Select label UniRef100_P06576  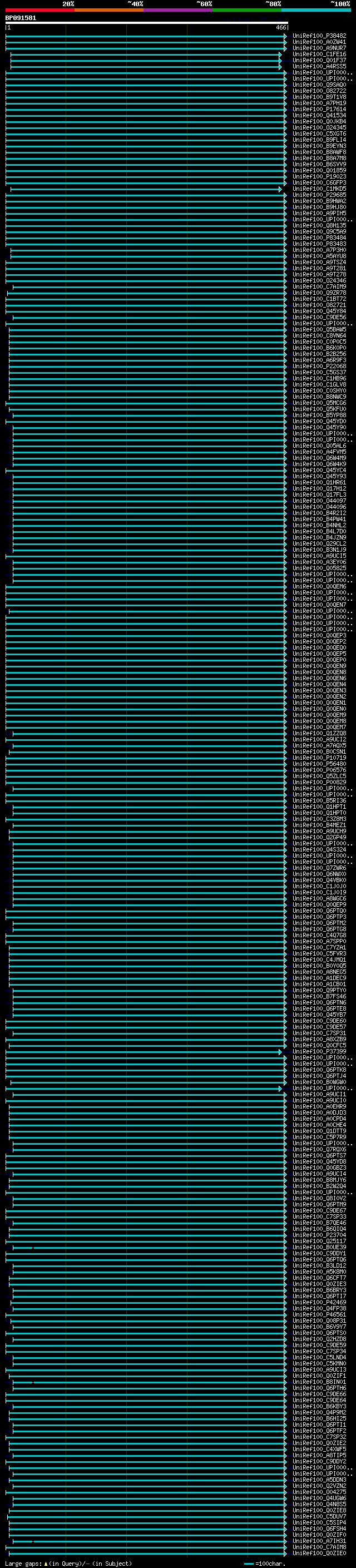319,770
